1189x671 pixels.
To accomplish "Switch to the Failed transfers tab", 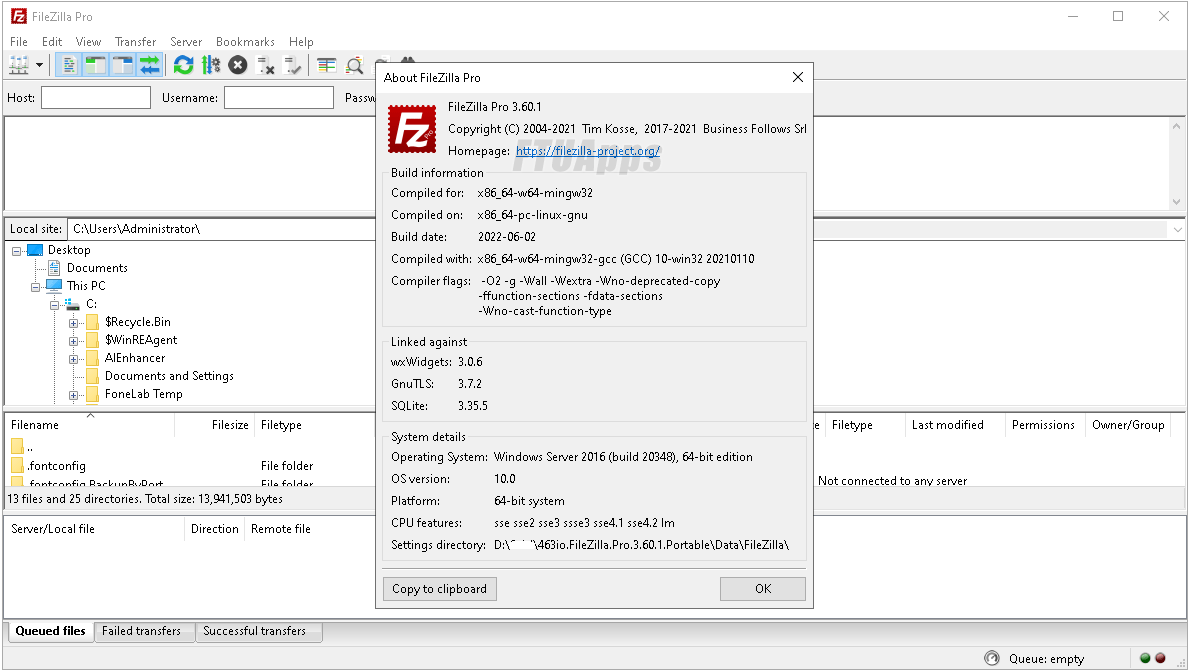I will pos(142,631).
